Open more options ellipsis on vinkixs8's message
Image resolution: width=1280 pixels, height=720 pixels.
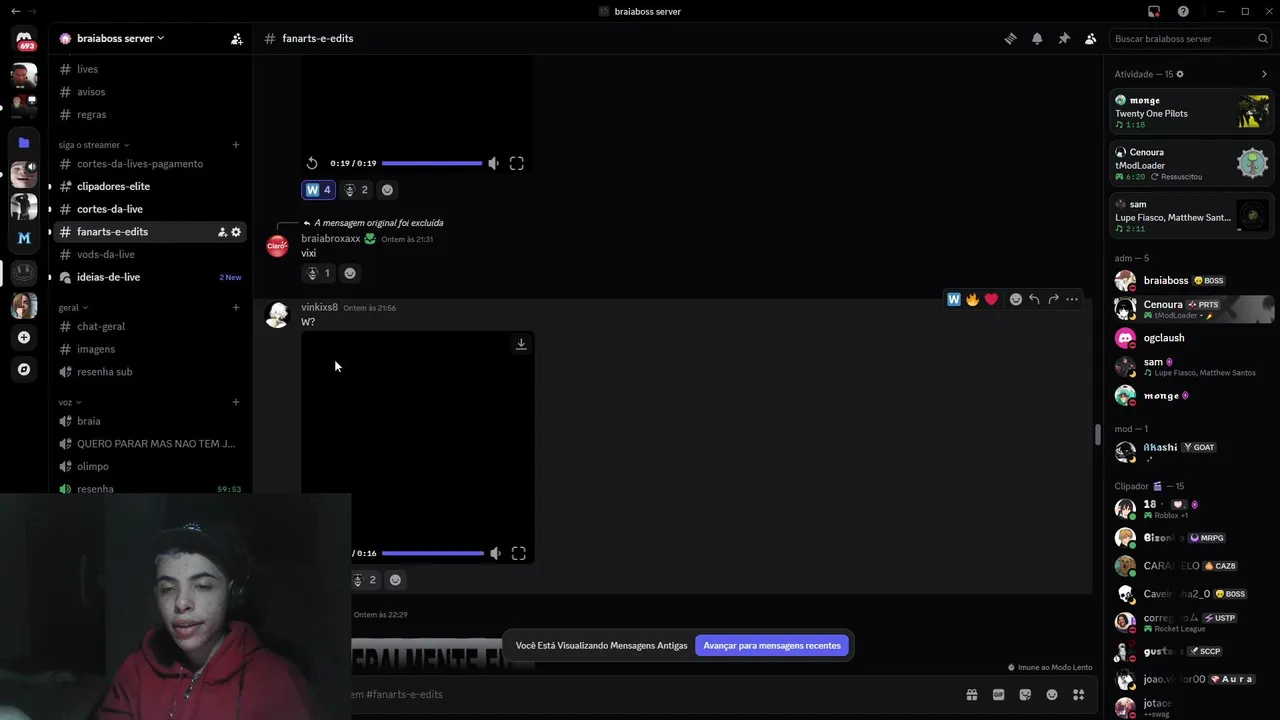pyautogui.click(x=1072, y=299)
